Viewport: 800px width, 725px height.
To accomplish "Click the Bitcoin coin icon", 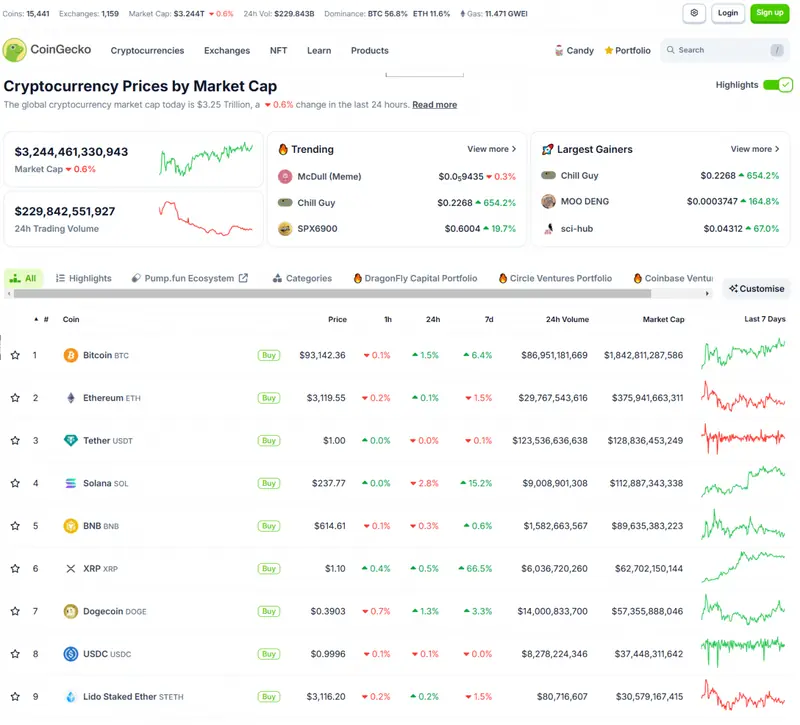I will point(70,355).
